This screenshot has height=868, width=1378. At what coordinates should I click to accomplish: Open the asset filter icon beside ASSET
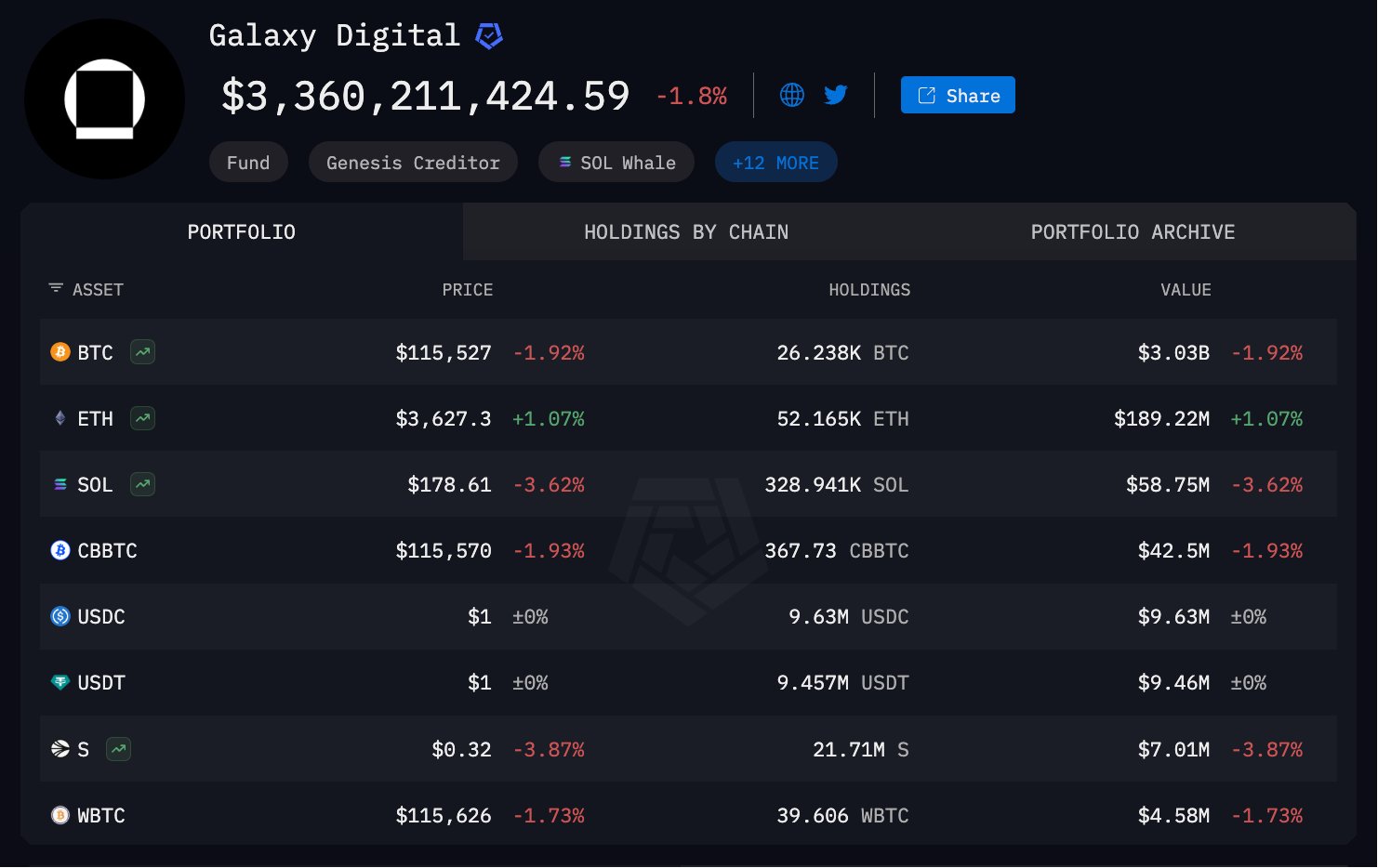(56, 289)
